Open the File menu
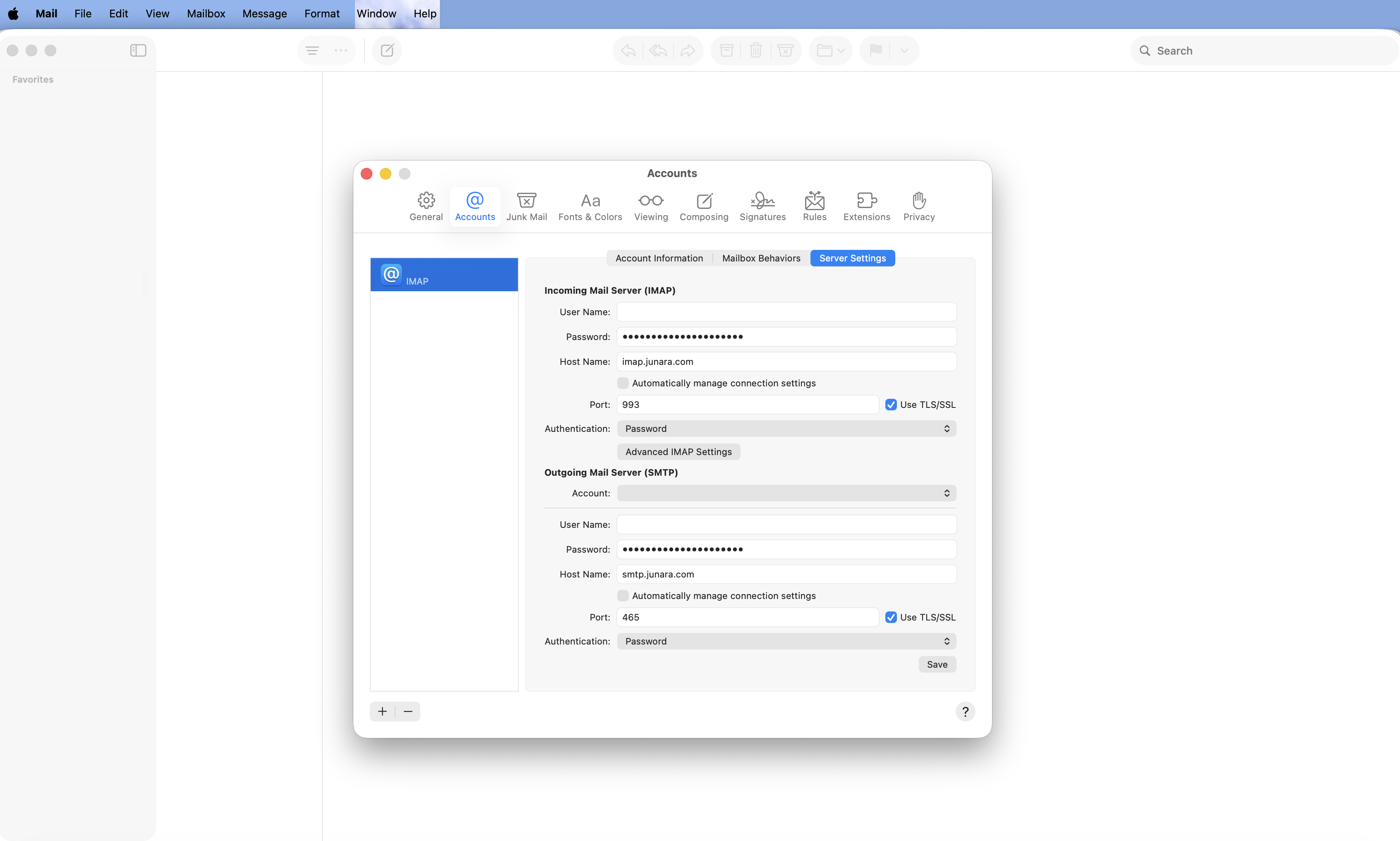This screenshot has width=1400, height=841. 83,14
